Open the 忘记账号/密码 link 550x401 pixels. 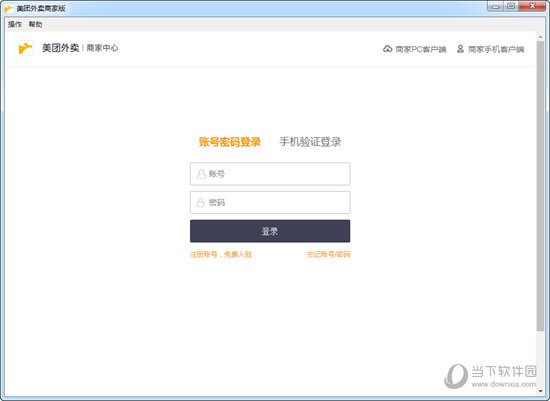[x=329, y=254]
